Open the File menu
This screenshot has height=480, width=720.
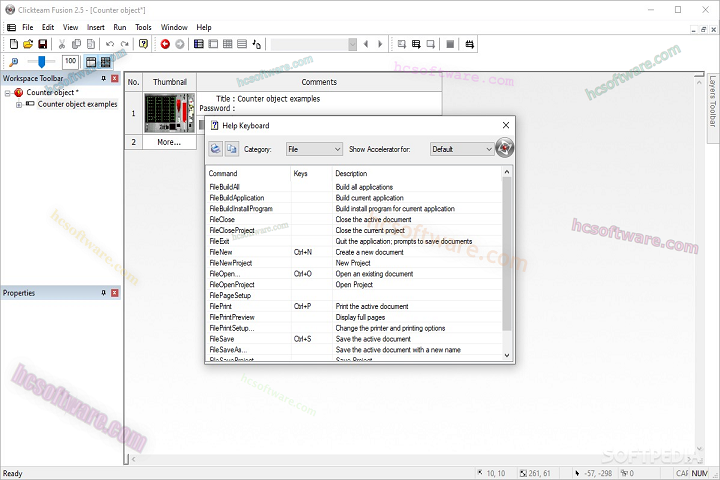28,28
